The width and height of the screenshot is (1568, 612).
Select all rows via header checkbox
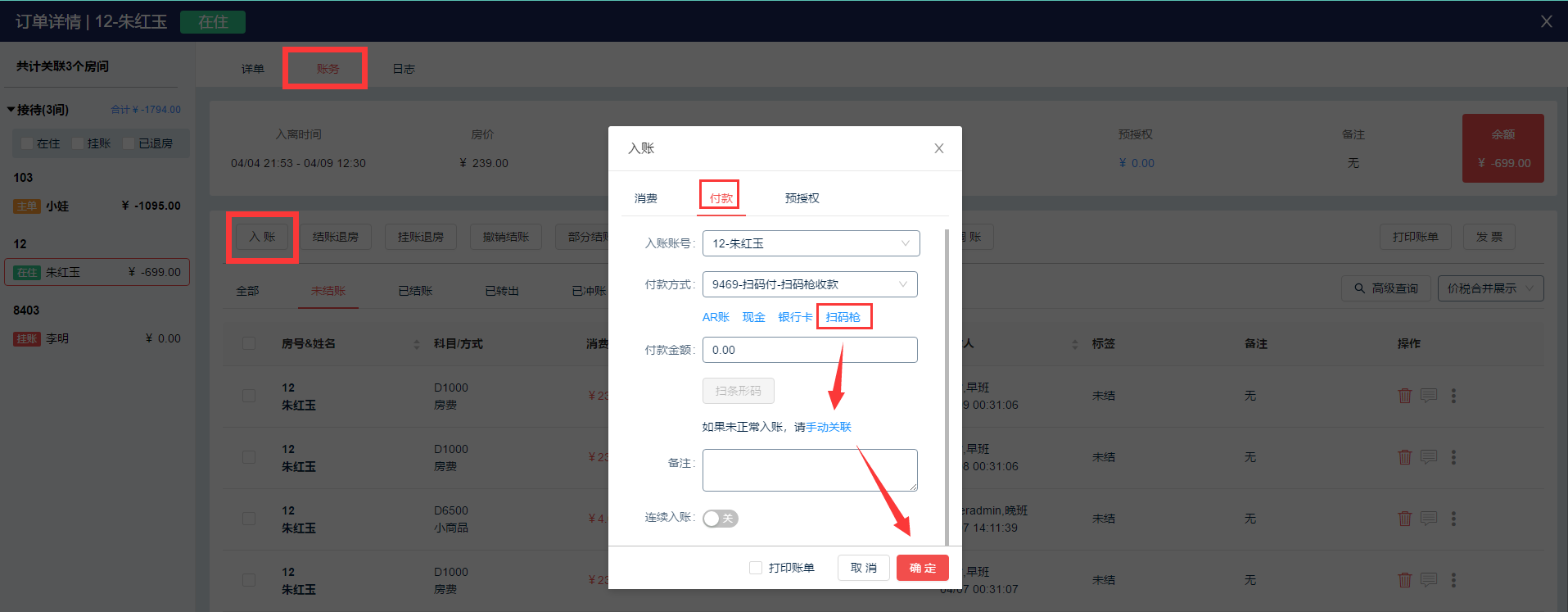tap(249, 343)
